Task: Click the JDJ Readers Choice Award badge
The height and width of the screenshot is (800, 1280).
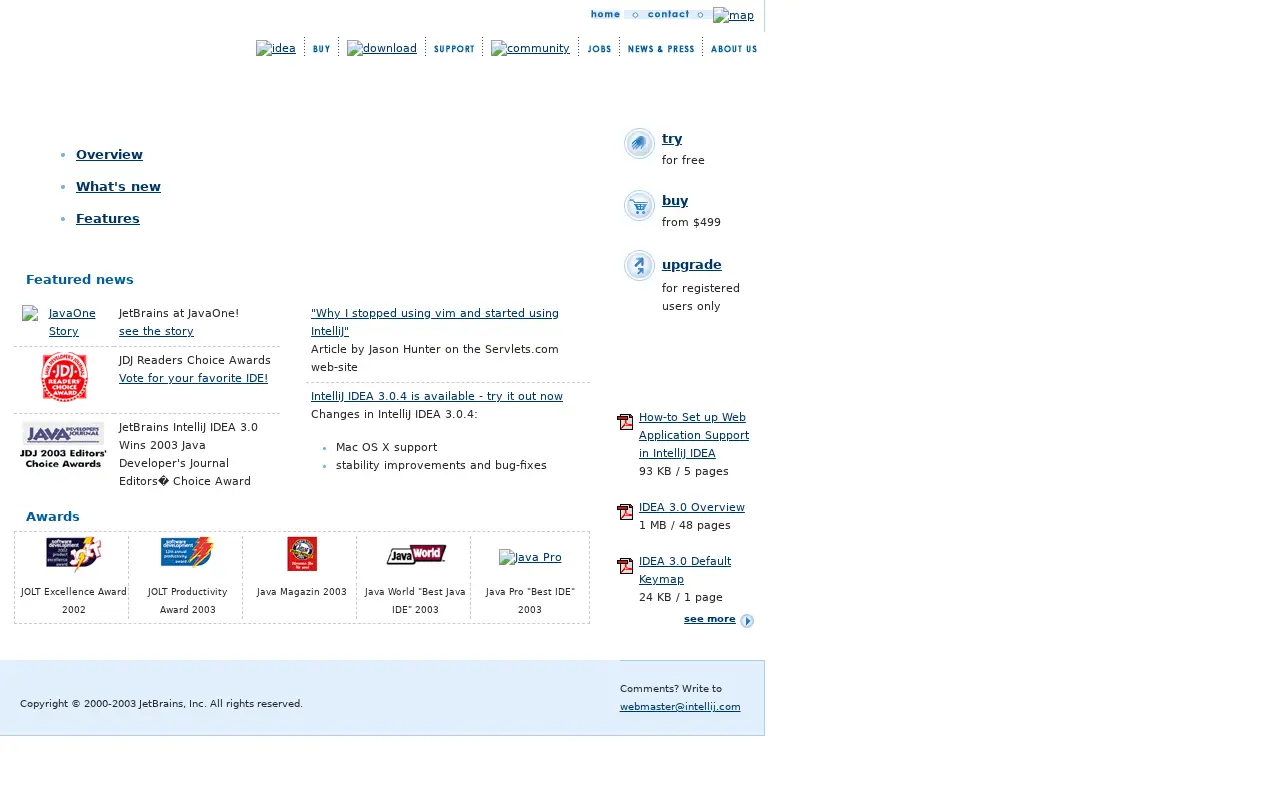Action: [x=64, y=378]
